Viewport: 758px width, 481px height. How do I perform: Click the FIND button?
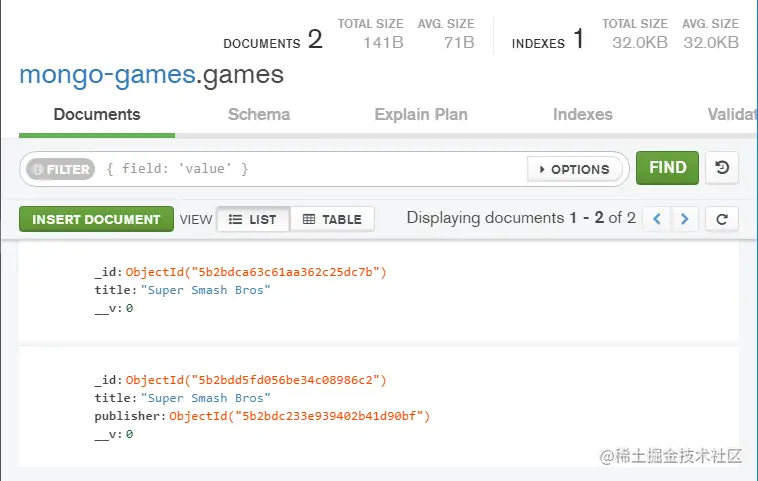[x=668, y=168]
